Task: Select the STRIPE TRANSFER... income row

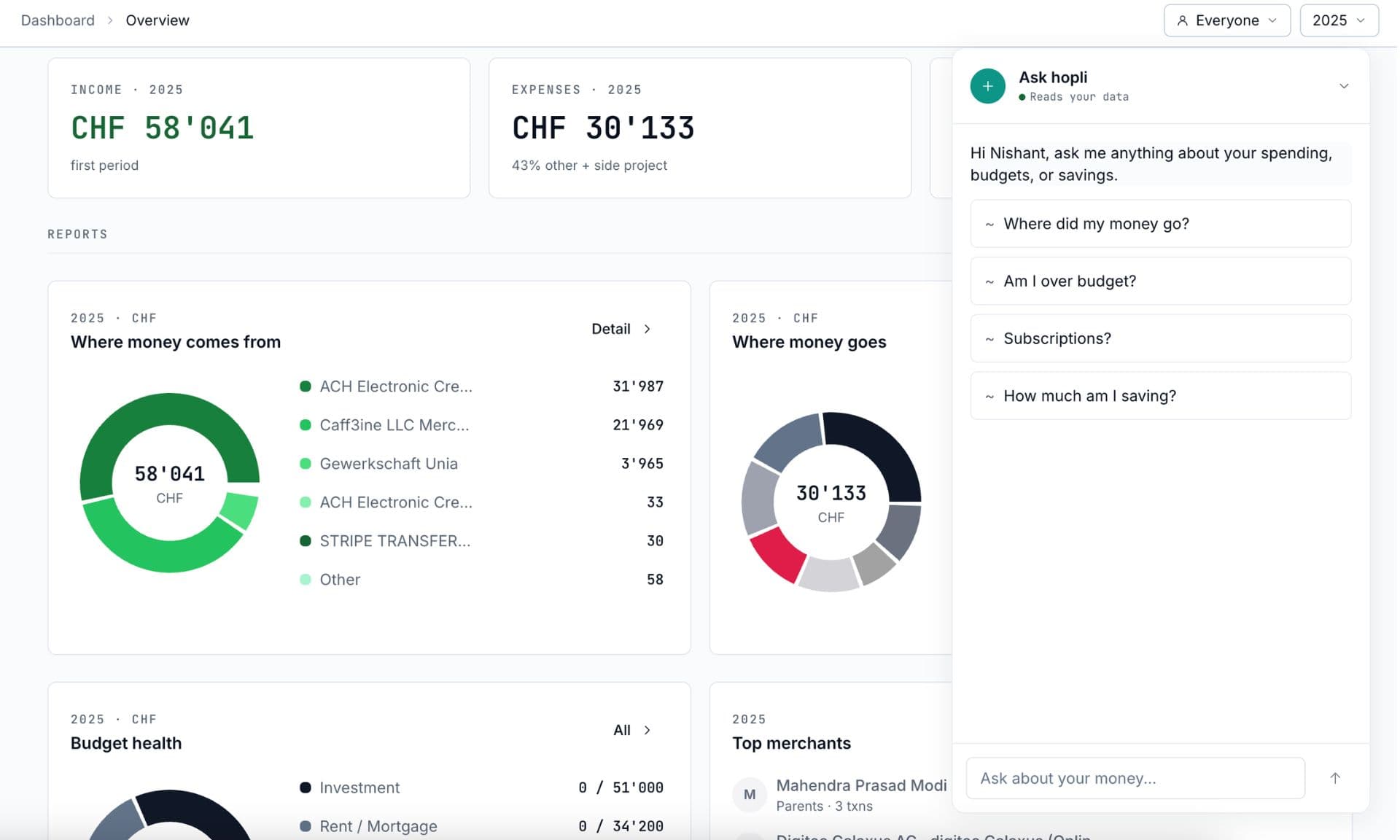Action: pyautogui.click(x=481, y=541)
